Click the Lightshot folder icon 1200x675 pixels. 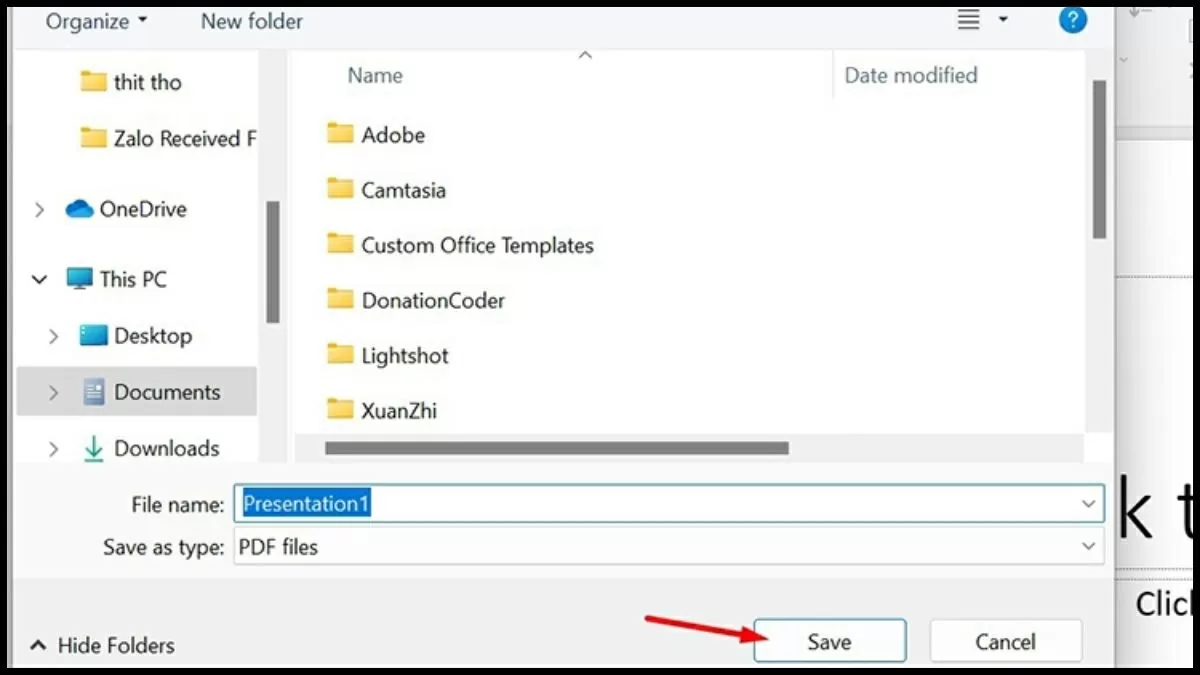click(x=341, y=355)
